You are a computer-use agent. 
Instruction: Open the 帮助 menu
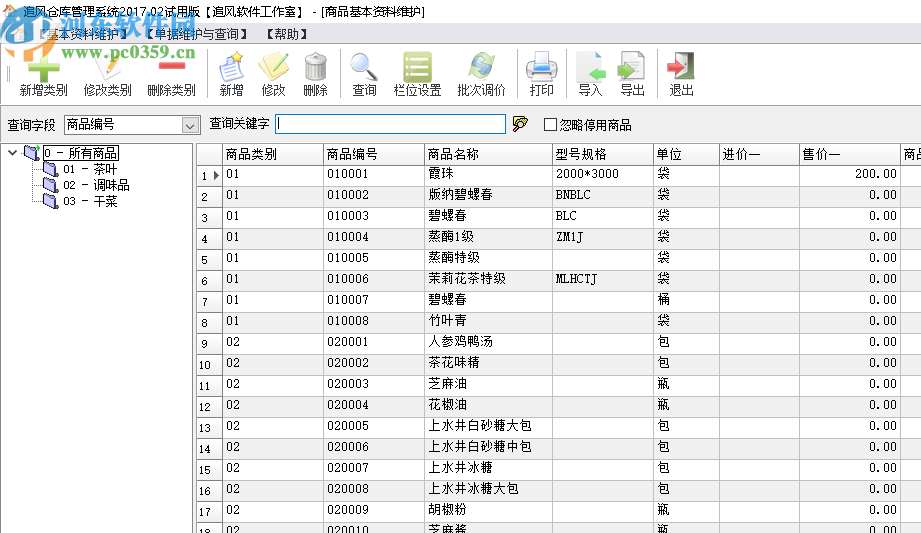pos(287,34)
